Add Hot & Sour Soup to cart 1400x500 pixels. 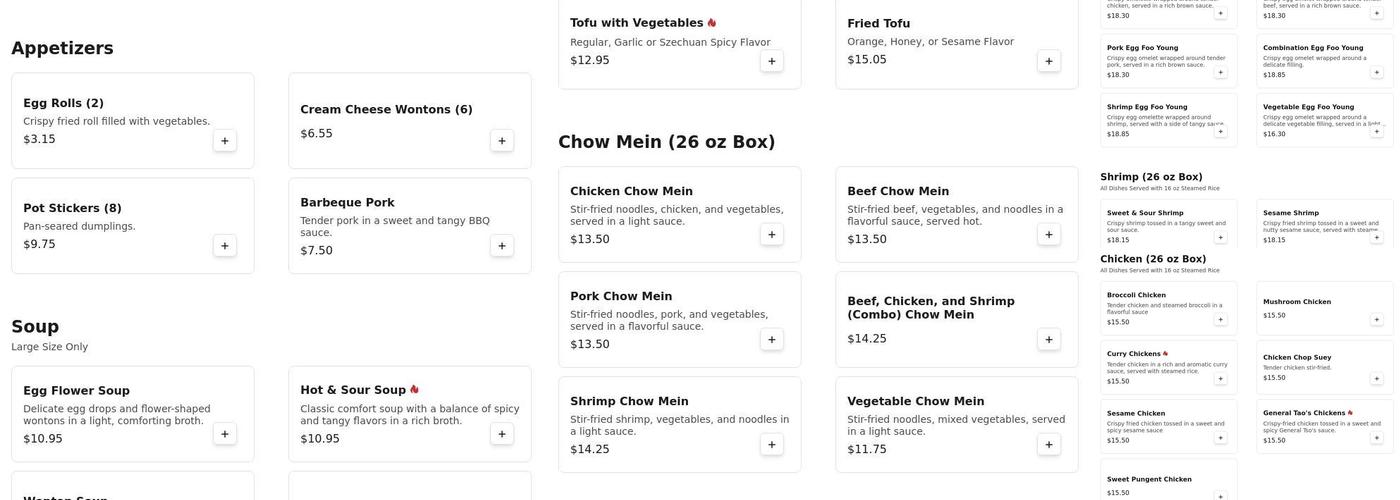(x=501, y=434)
